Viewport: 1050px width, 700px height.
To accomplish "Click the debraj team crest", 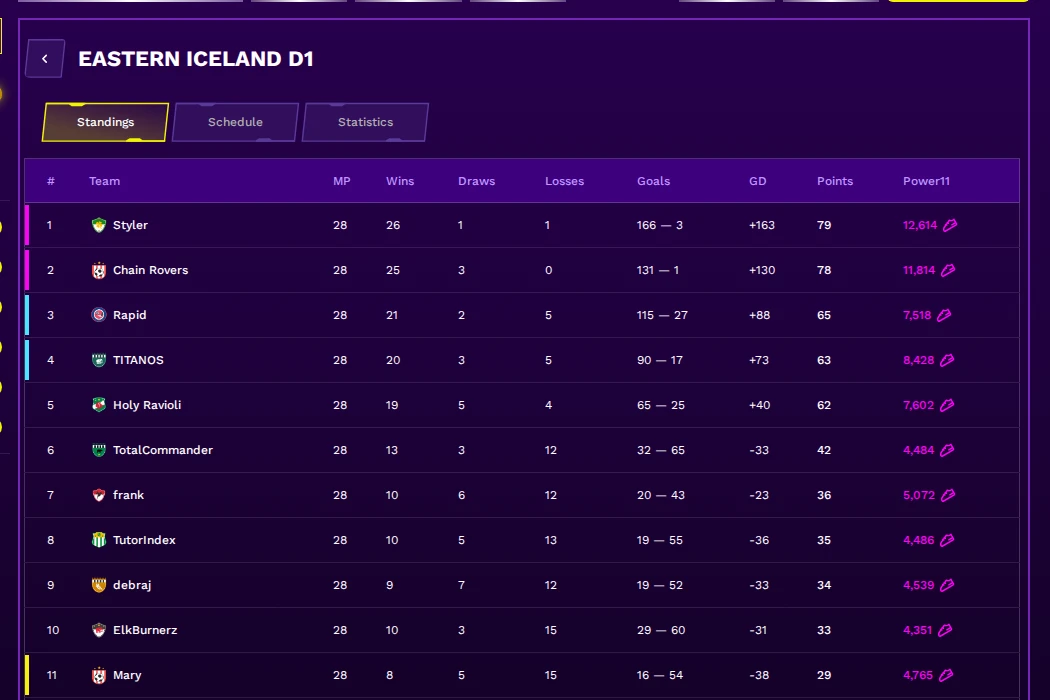I will pos(98,585).
